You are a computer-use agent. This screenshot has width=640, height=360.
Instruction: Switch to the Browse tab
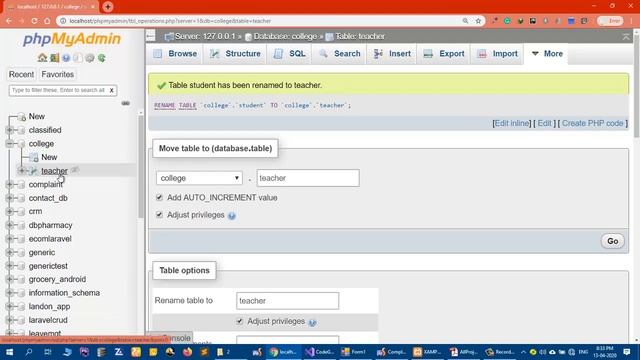tap(175, 54)
